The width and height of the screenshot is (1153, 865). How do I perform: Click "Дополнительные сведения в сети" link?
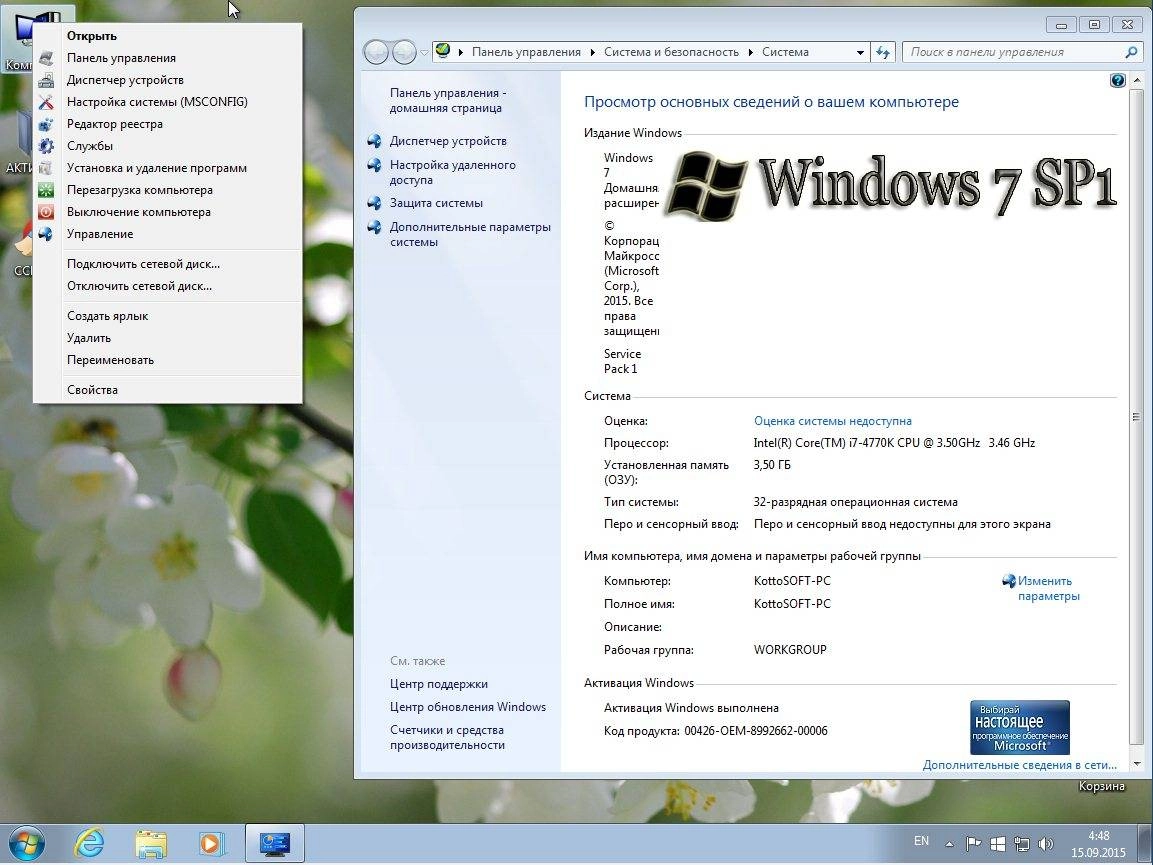[x=1019, y=765]
